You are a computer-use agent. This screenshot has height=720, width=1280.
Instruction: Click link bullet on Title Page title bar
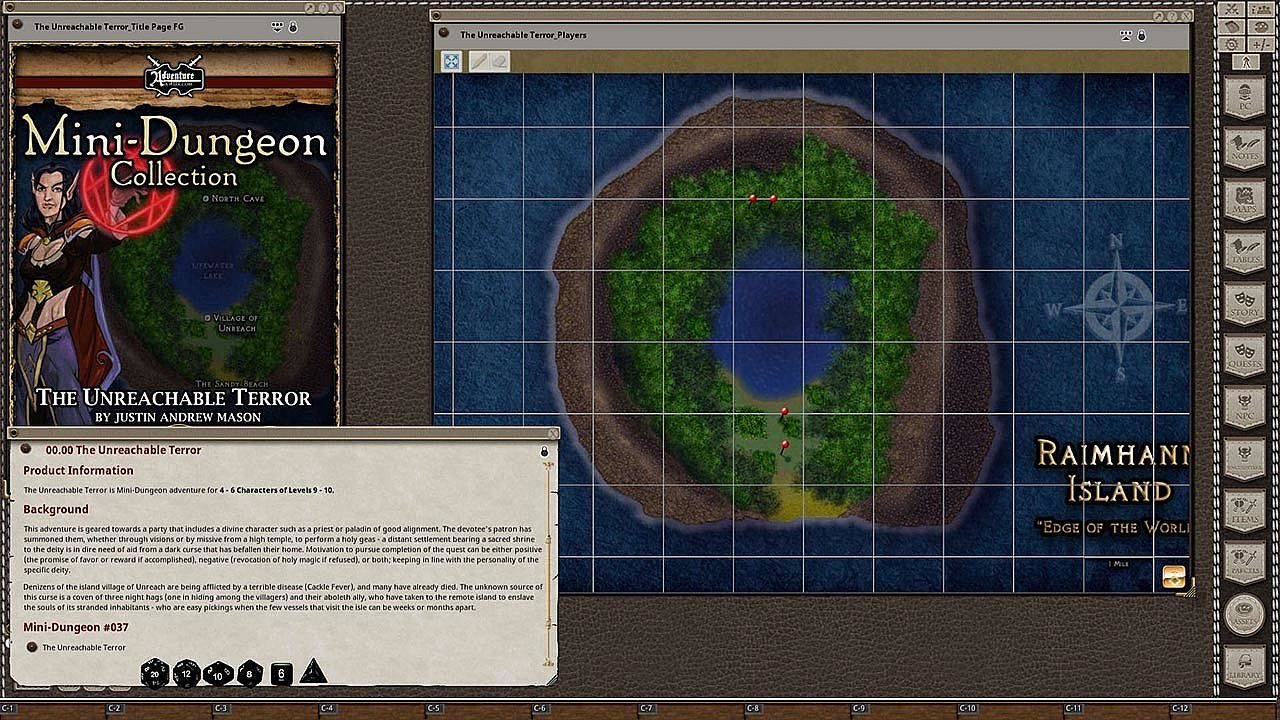pos(20,26)
